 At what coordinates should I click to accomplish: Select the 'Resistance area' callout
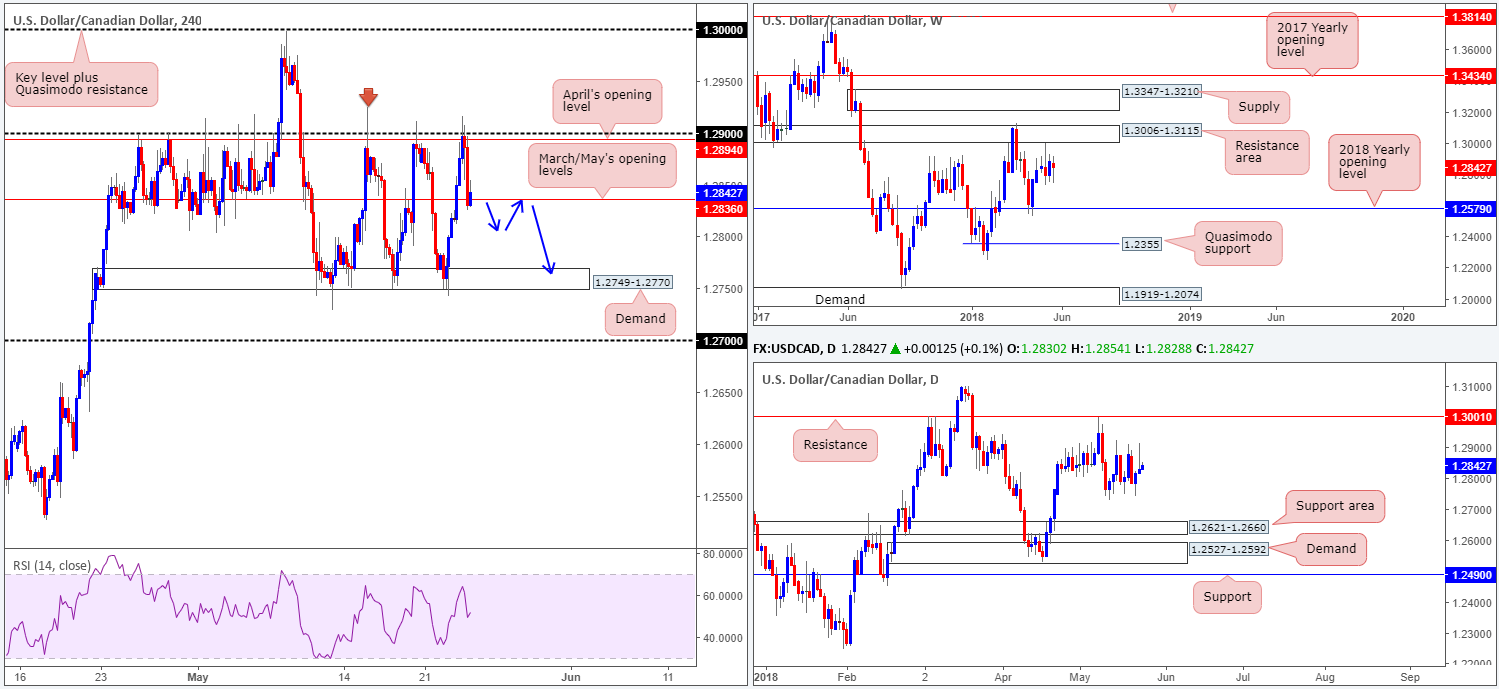pos(1265,152)
